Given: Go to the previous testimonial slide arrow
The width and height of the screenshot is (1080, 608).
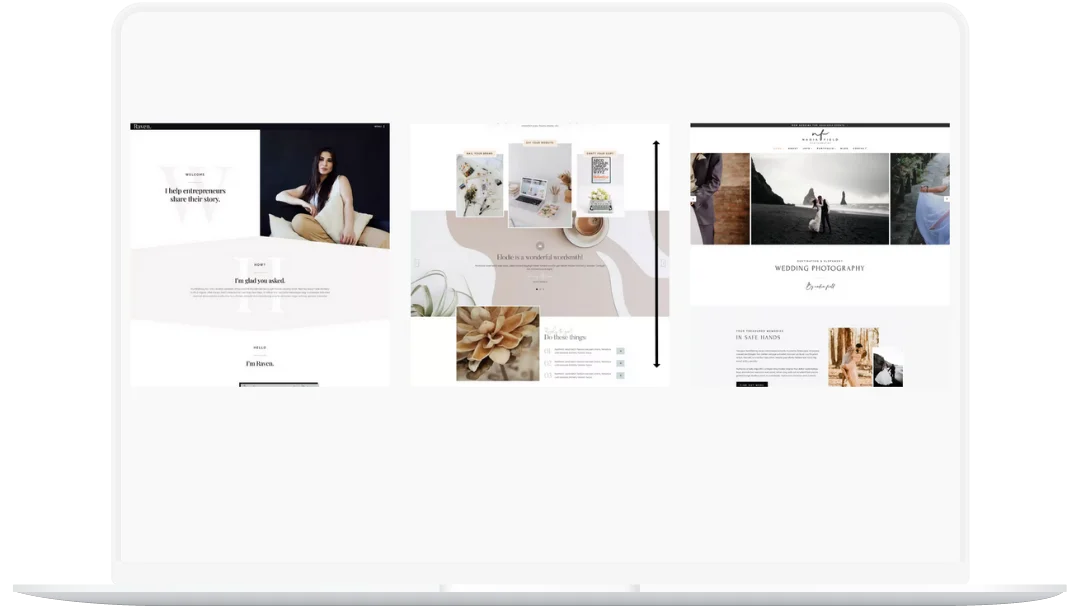Looking at the screenshot, I should coord(417,263).
